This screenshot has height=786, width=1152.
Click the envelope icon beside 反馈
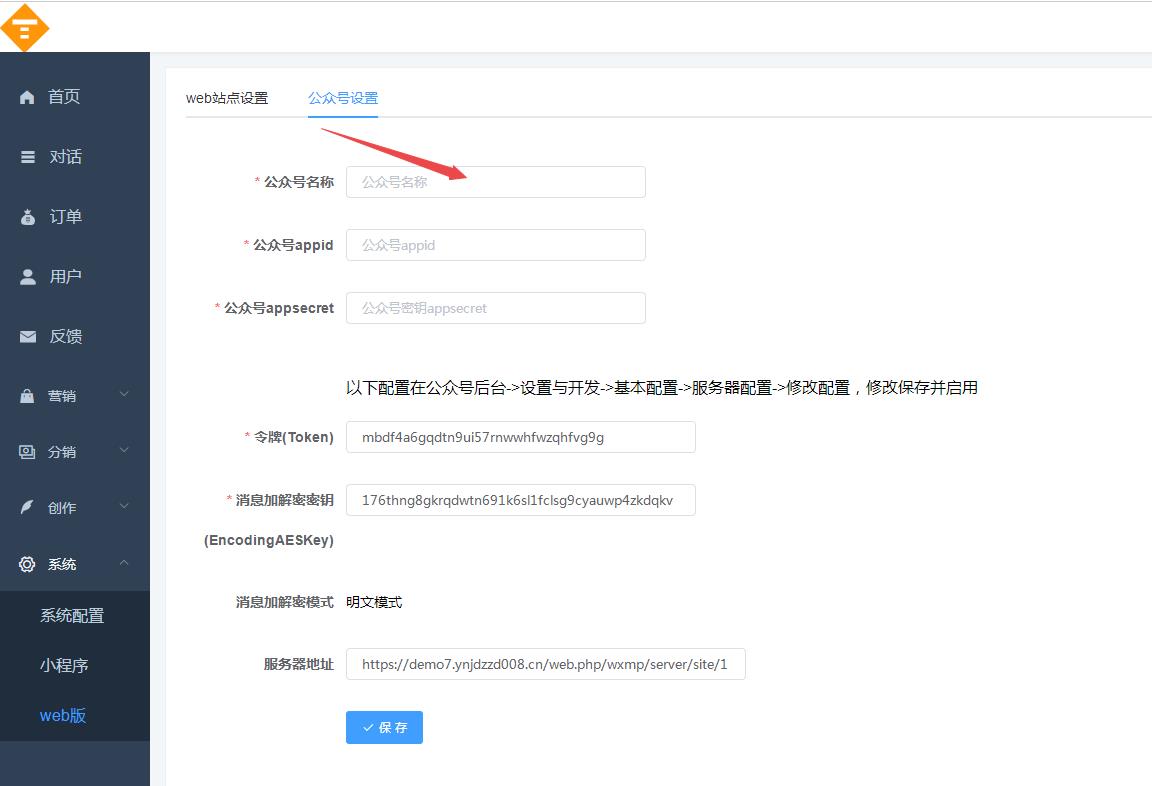28,336
